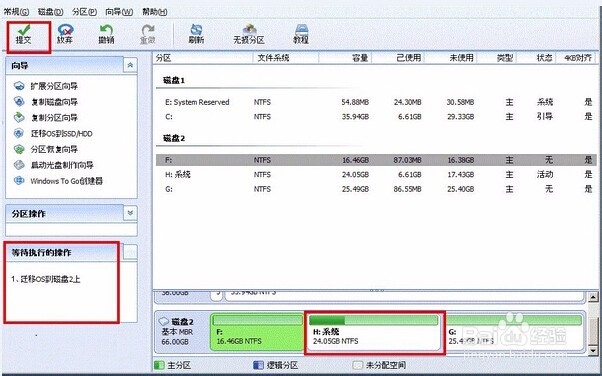Open the 帮助(H) menu
Viewport: 602px width, 376px height.
(x=154, y=12)
